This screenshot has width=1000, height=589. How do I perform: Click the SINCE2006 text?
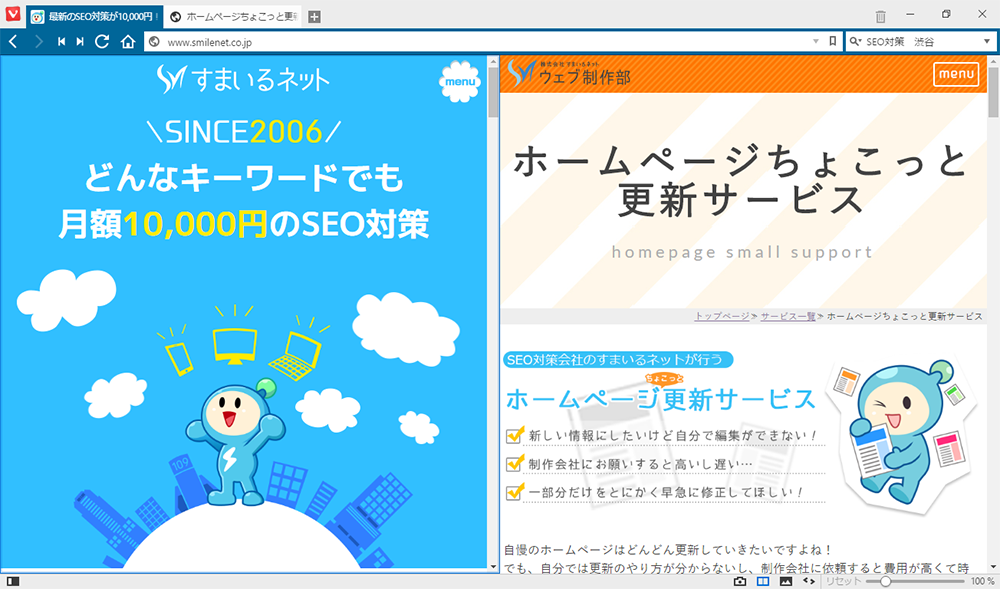[x=244, y=132]
